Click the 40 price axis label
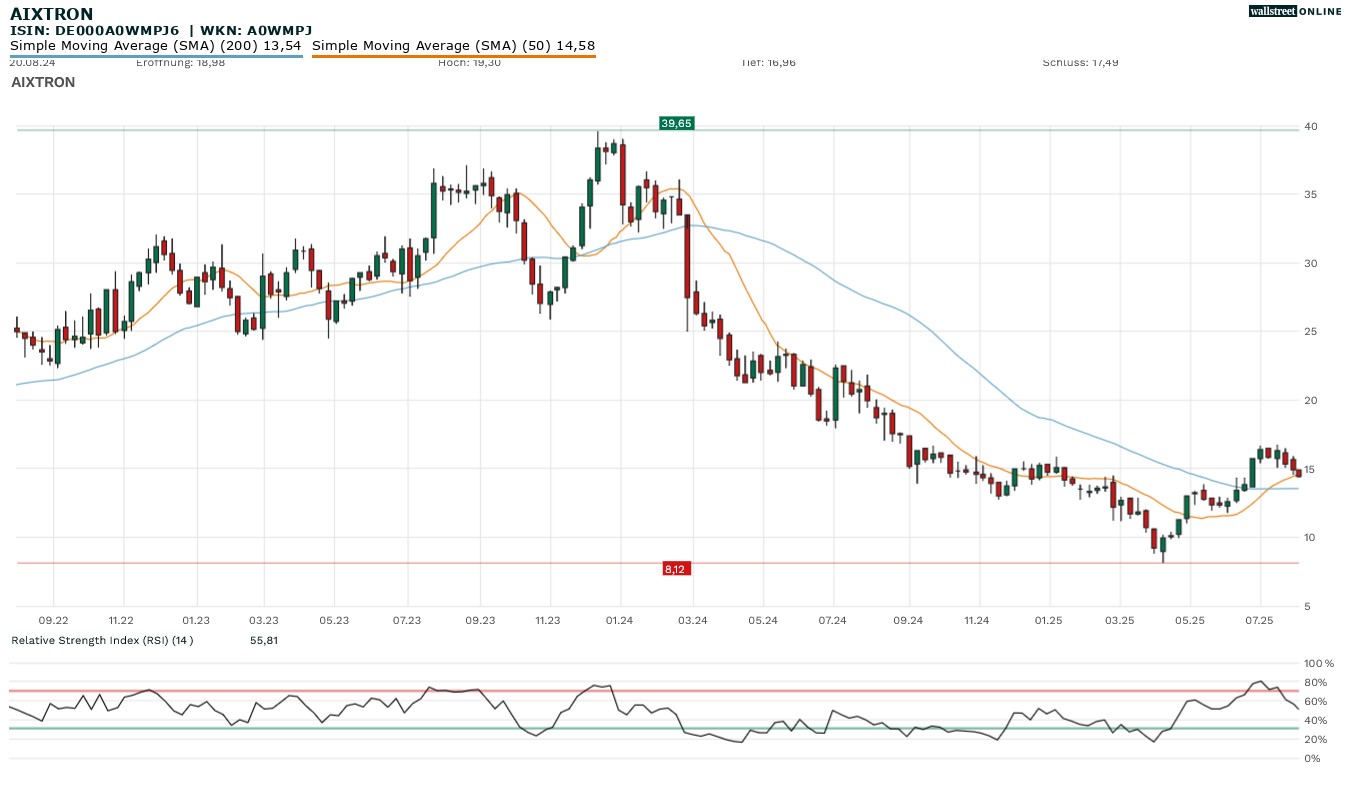 pos(1309,126)
